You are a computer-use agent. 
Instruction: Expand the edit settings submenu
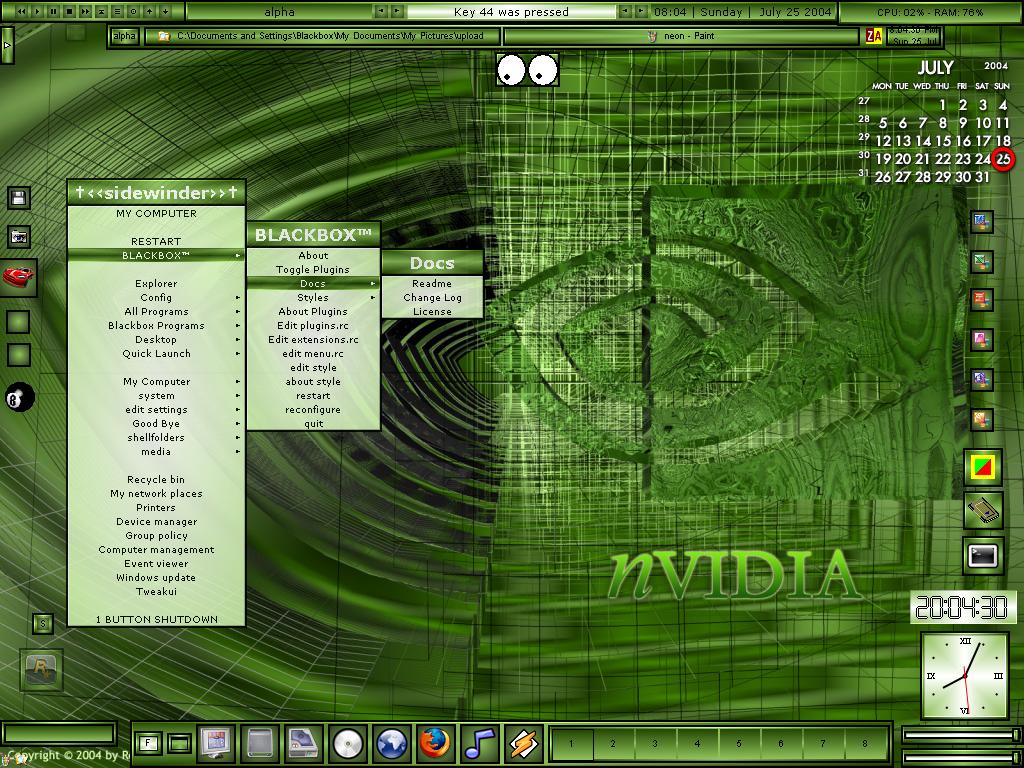pos(156,409)
